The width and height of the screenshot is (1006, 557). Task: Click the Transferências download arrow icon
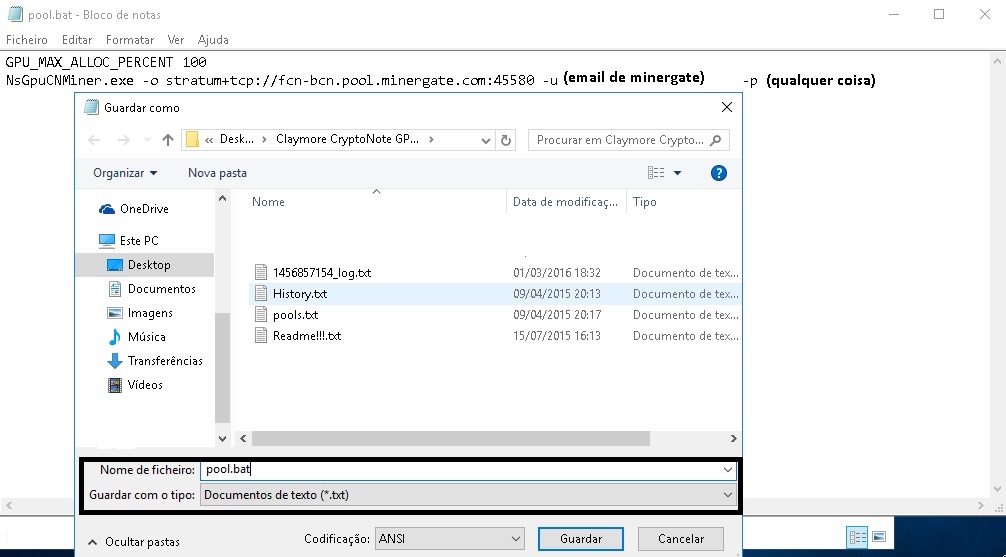[115, 361]
